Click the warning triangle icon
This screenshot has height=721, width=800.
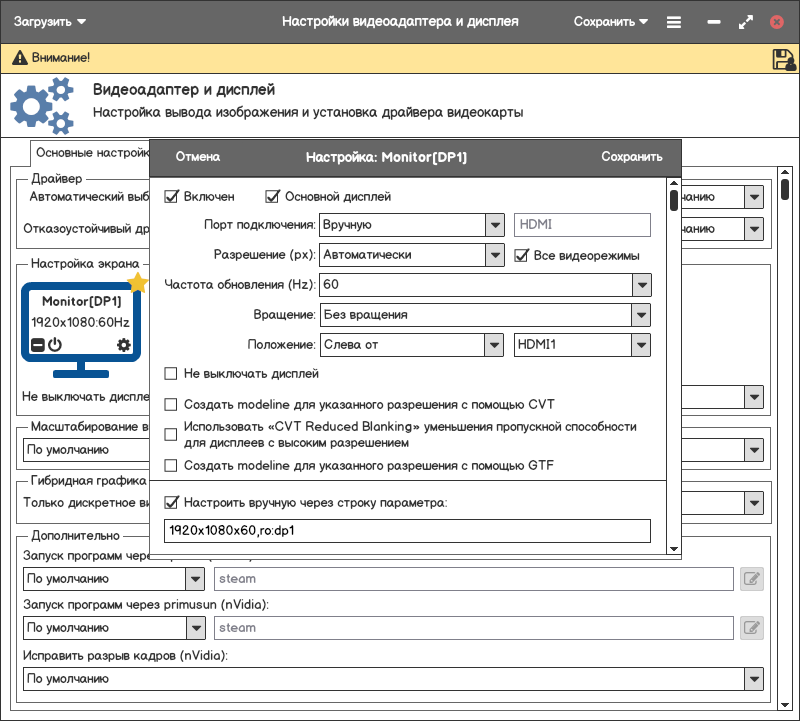(19, 59)
